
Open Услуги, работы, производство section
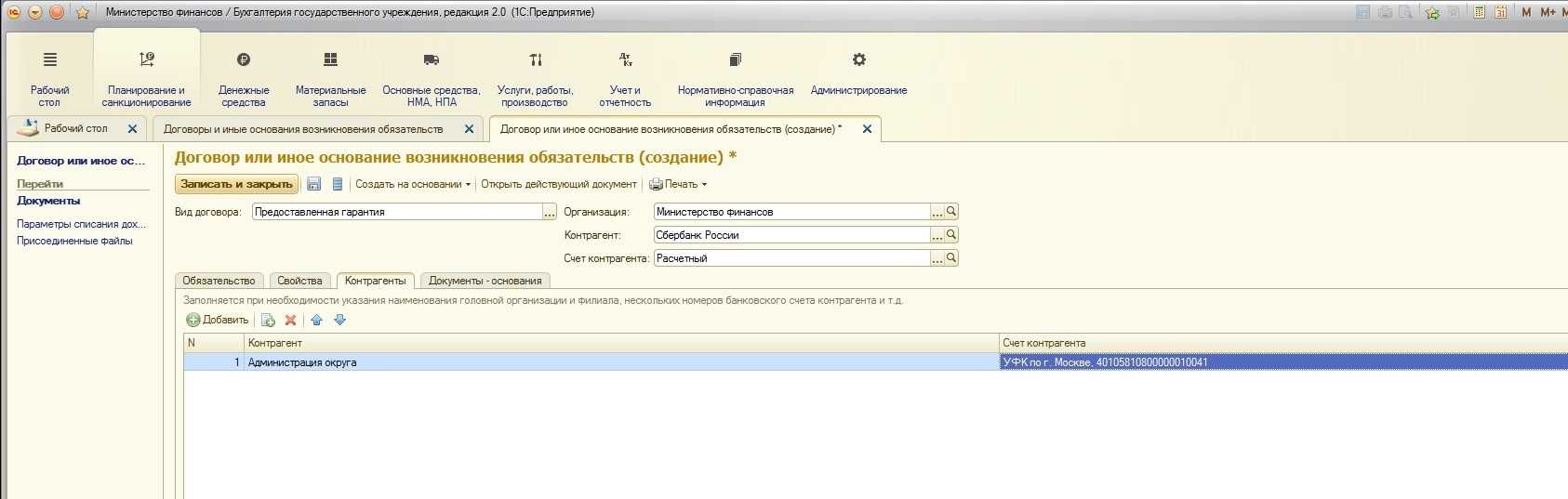coord(535,80)
